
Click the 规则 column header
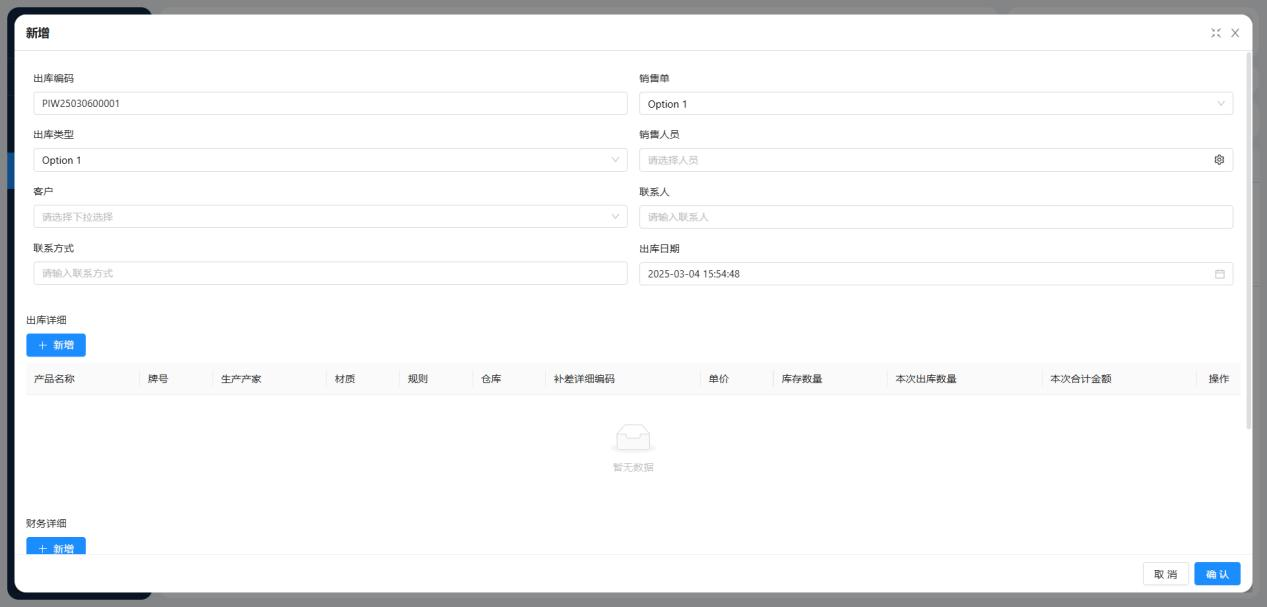pos(436,379)
